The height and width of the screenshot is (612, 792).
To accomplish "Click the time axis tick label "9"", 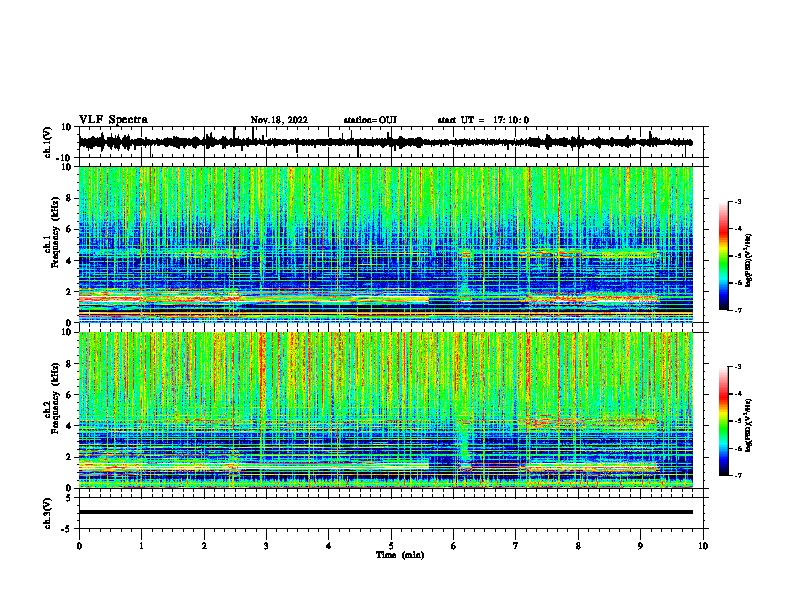I will pos(640,546).
